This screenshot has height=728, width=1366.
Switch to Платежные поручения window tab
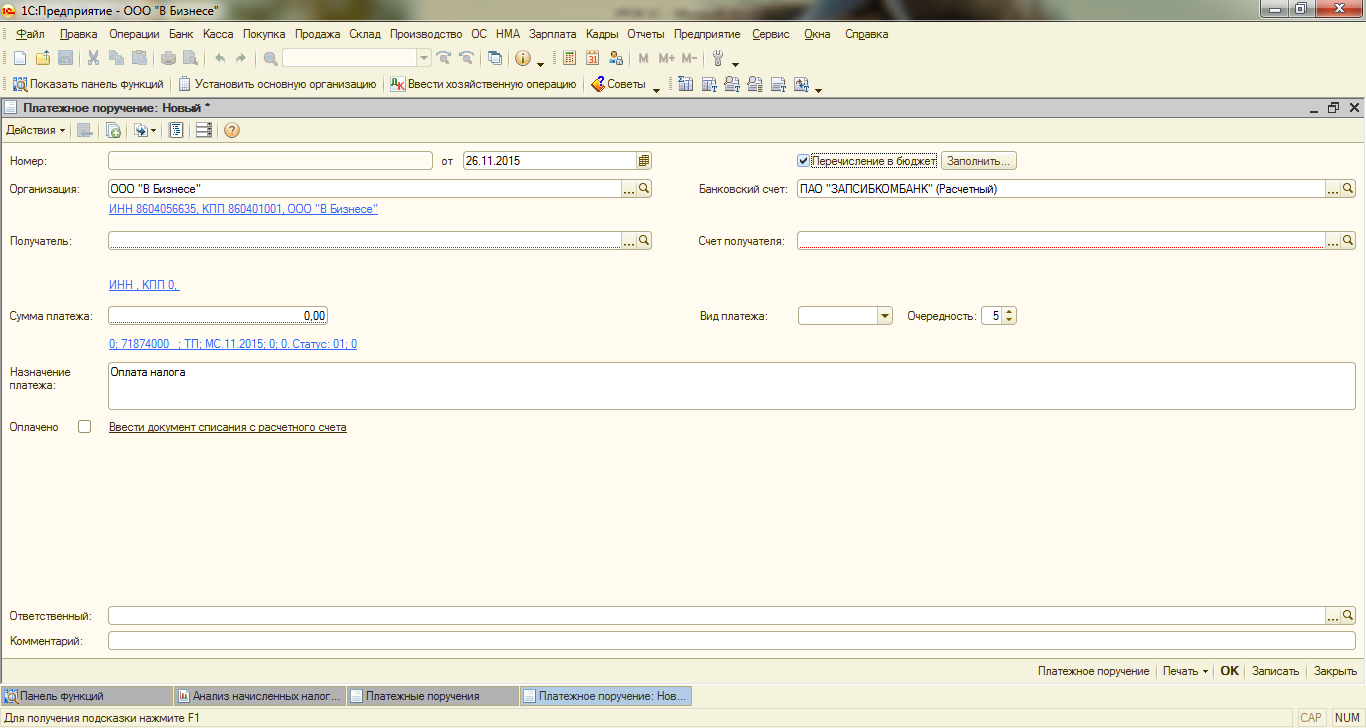(432, 696)
